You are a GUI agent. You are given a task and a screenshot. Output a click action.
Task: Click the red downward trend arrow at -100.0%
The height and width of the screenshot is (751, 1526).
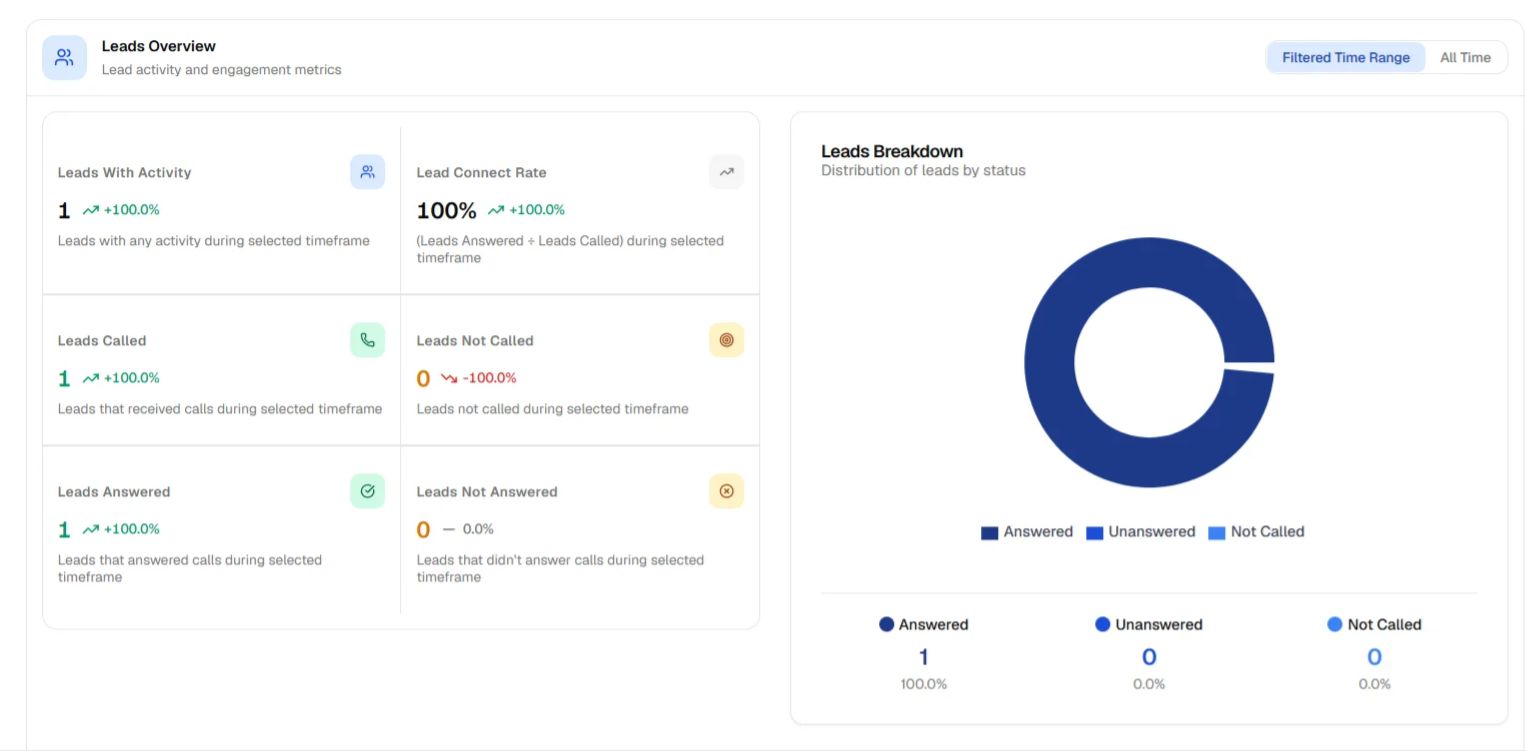pos(449,378)
